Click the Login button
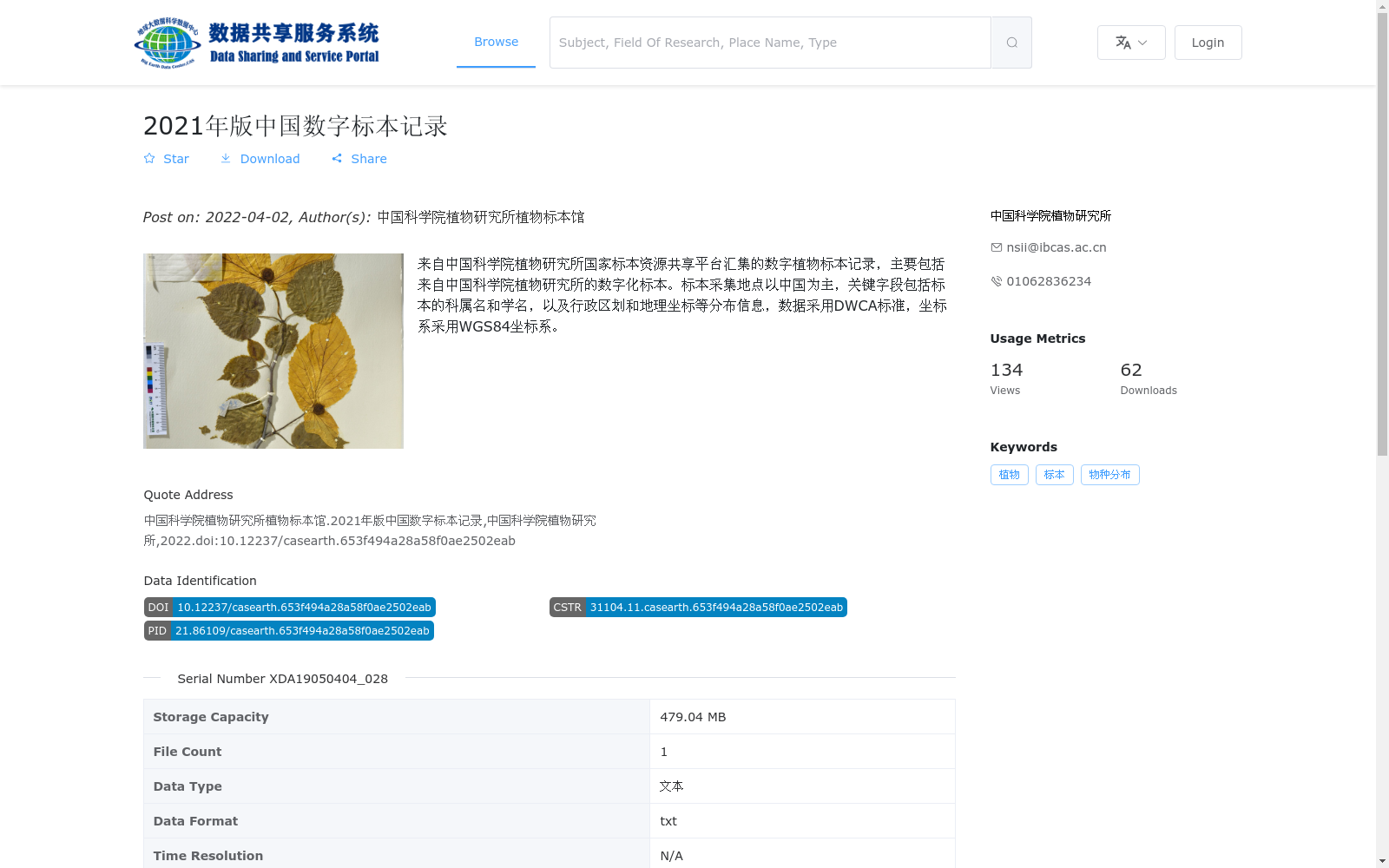1389x868 pixels. pyautogui.click(x=1208, y=43)
